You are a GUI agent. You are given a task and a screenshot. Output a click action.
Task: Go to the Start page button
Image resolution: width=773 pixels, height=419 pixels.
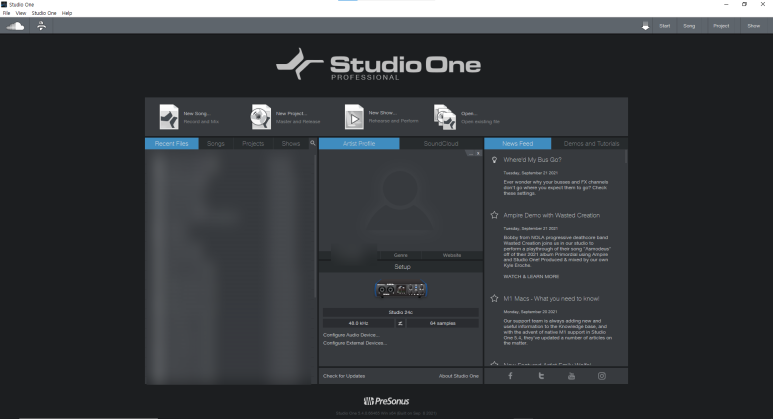tap(665, 26)
